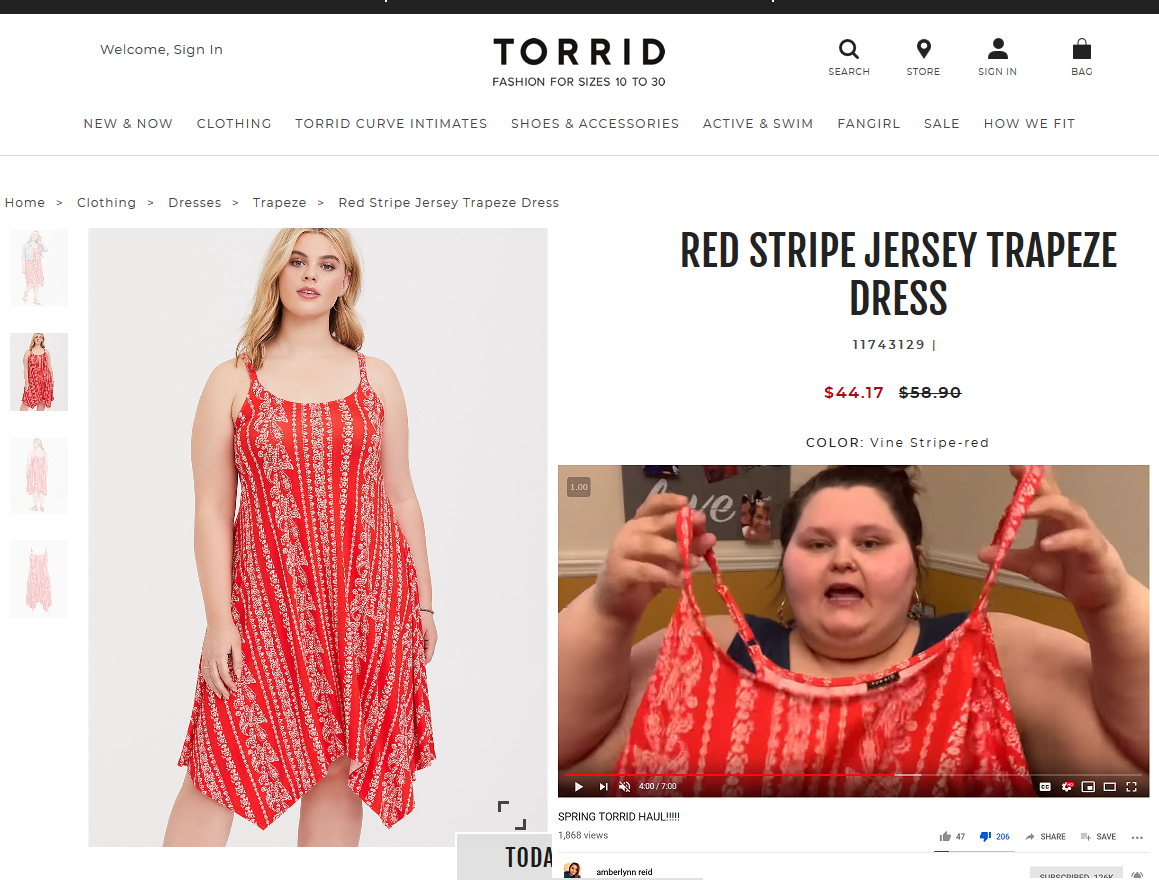Play the Spring Torrid Haul video

pos(579,786)
